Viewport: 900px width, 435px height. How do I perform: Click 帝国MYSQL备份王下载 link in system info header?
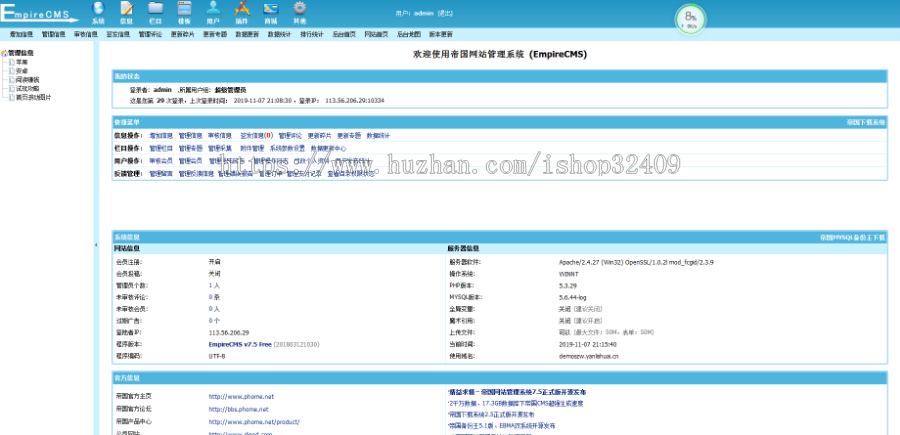tap(852, 237)
